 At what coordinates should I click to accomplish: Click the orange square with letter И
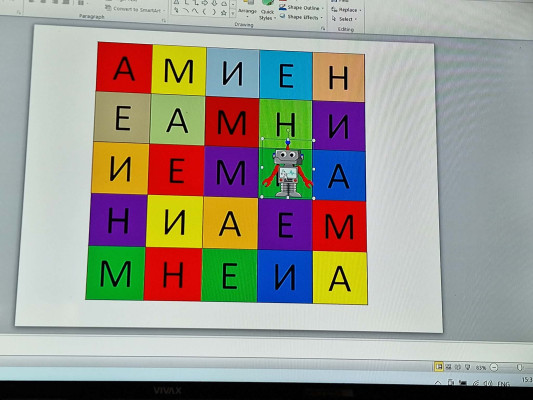coord(120,168)
